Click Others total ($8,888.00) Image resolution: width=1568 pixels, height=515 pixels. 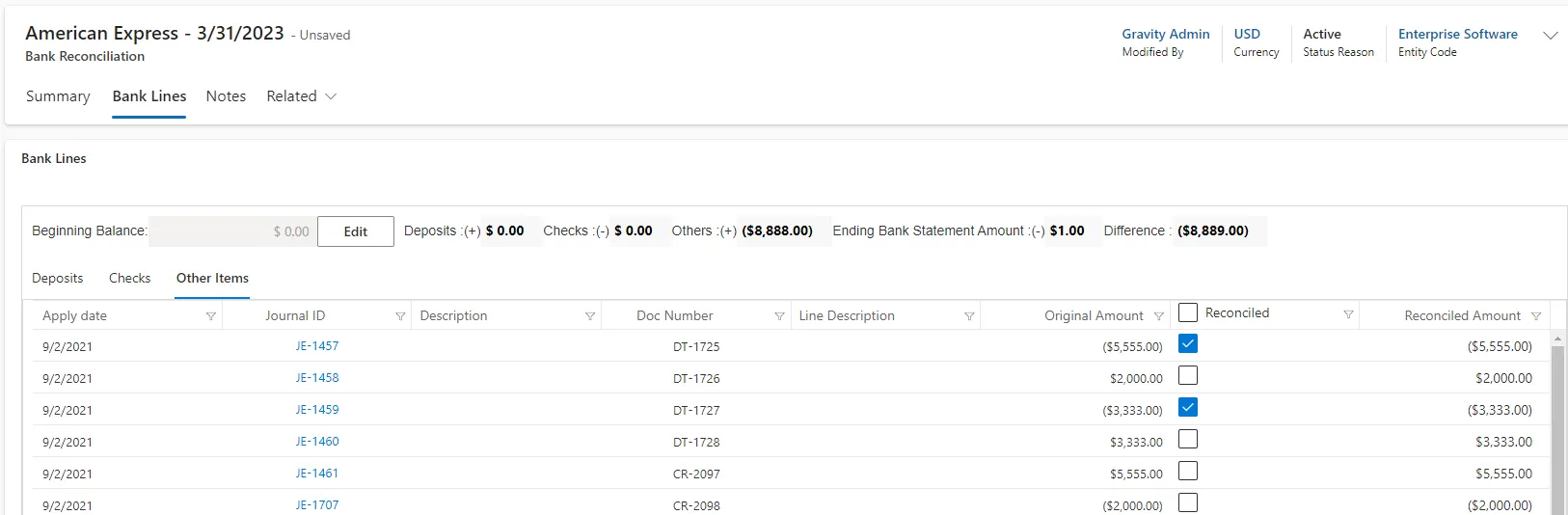pos(777,230)
